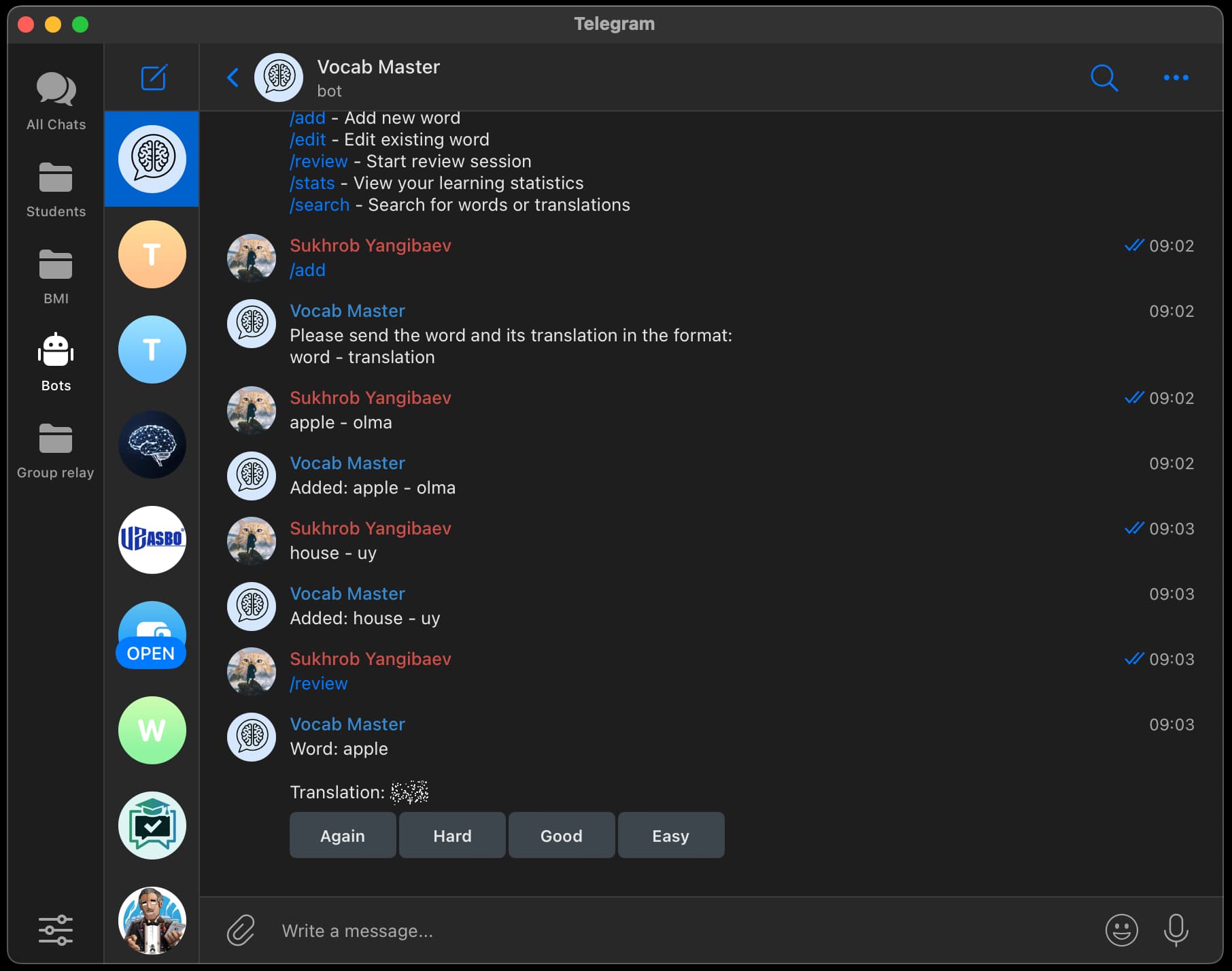
Task: Click Sukhrob's avatar beside 'house - uy'
Action: [252, 541]
